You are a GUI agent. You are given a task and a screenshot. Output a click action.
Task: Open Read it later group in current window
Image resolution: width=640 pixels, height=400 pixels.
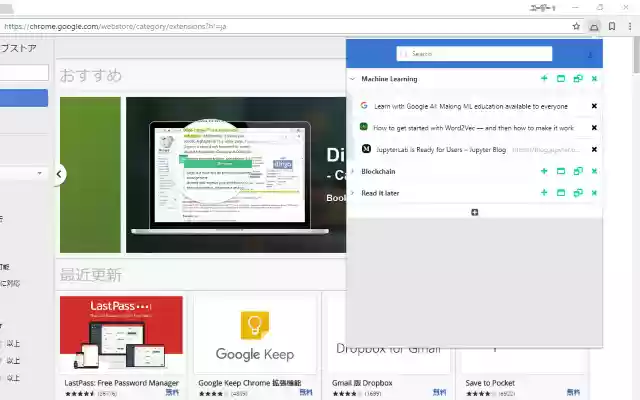click(561, 193)
